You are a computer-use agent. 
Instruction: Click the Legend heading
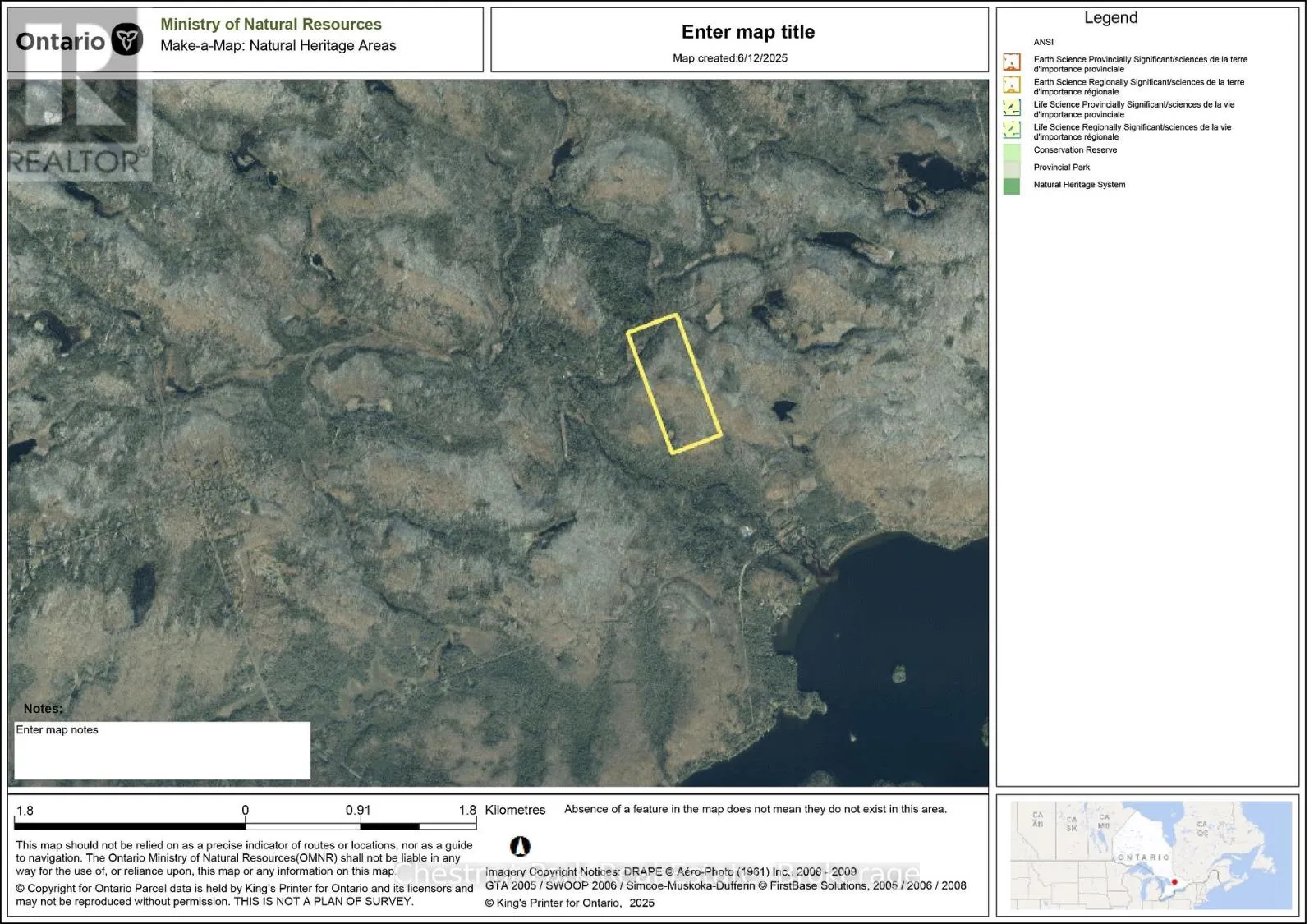coord(1110,18)
